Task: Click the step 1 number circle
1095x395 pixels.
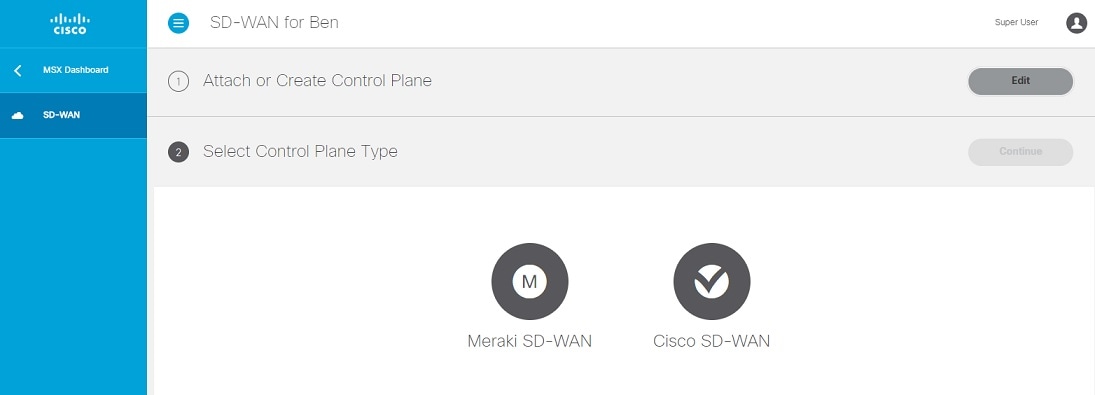Action: 178,82
